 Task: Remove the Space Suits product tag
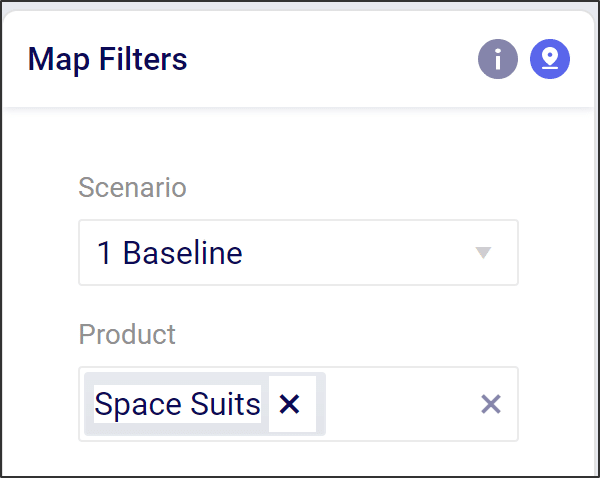(289, 404)
